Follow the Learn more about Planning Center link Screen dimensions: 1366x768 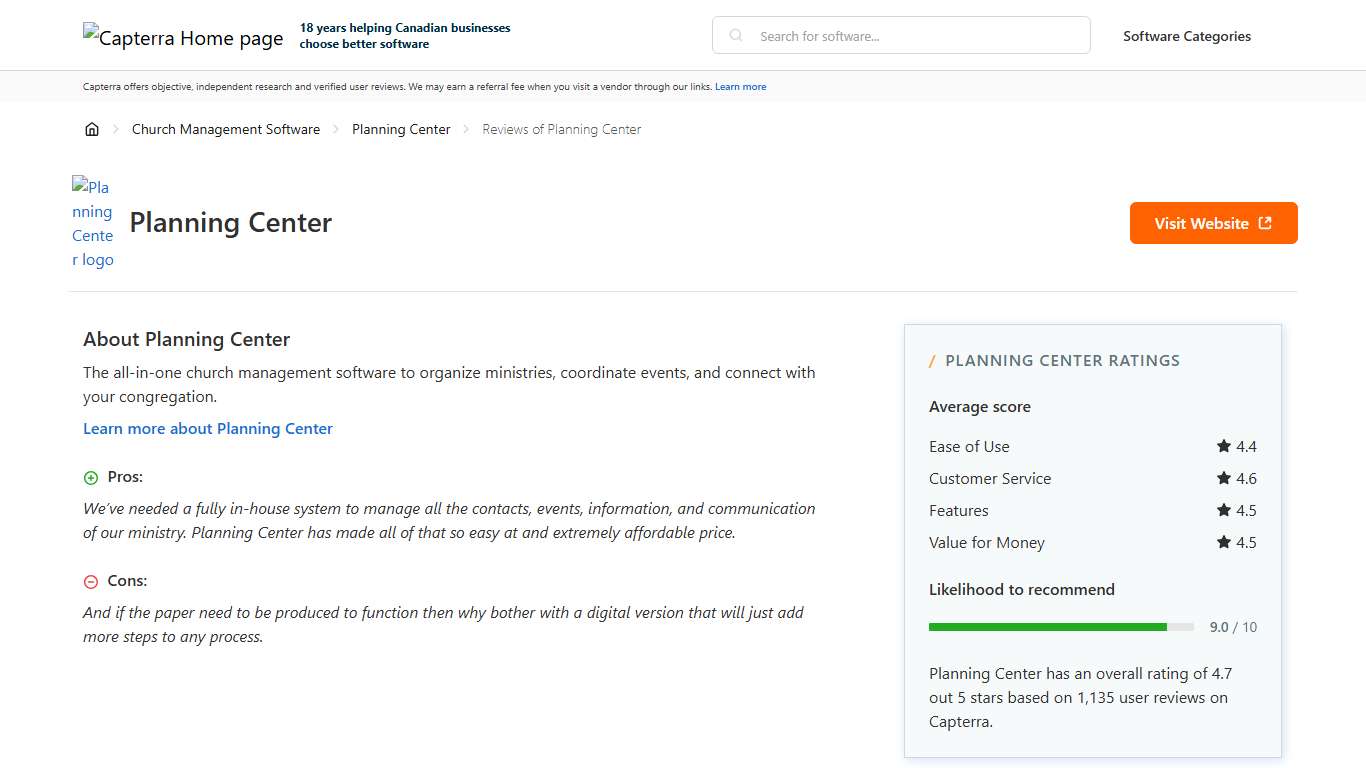tap(207, 428)
